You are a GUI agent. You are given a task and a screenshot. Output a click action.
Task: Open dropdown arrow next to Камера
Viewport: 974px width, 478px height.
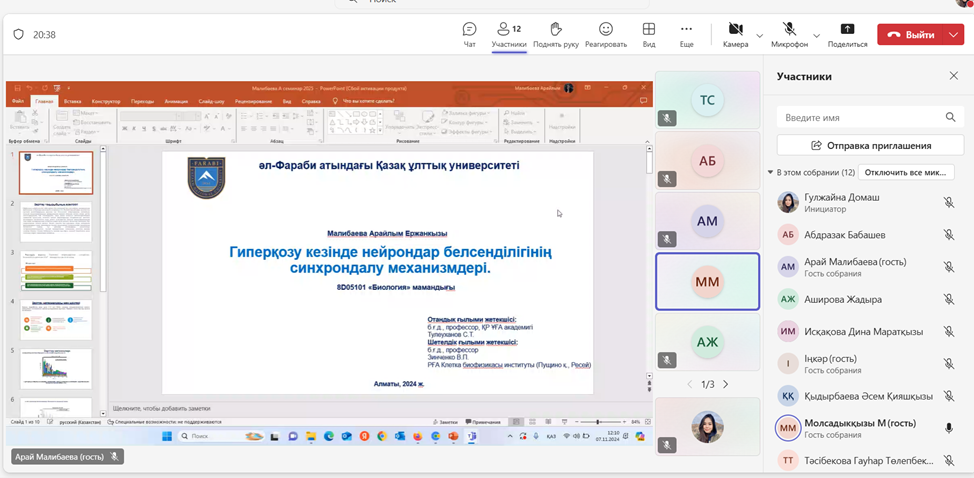(759, 35)
